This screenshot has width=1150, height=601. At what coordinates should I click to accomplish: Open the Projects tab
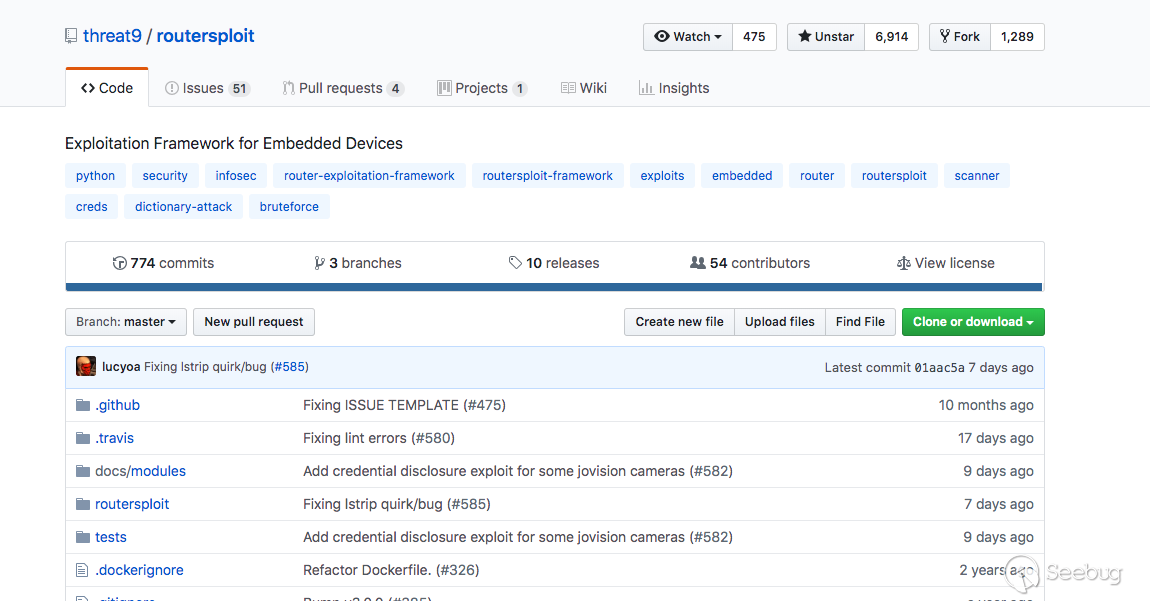[483, 88]
